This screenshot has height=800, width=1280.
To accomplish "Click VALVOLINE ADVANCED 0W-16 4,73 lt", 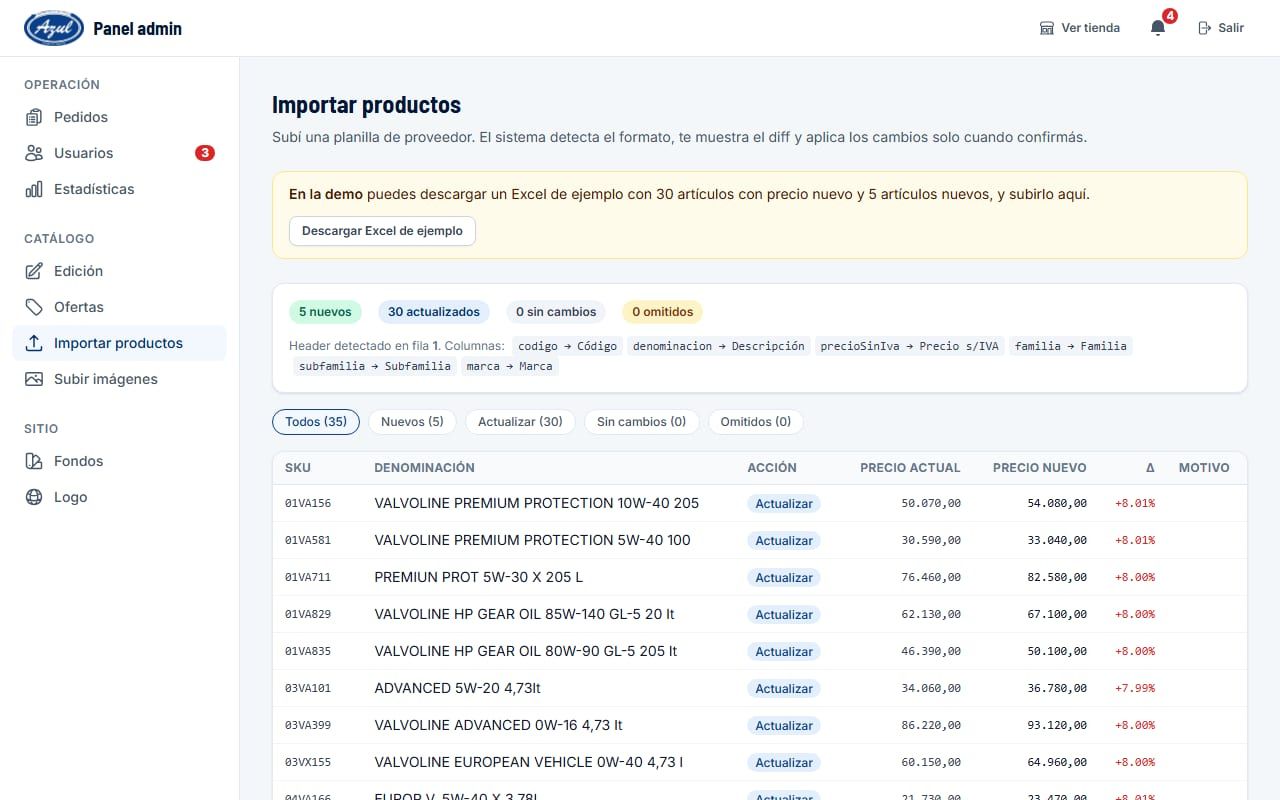I will coord(498,725).
